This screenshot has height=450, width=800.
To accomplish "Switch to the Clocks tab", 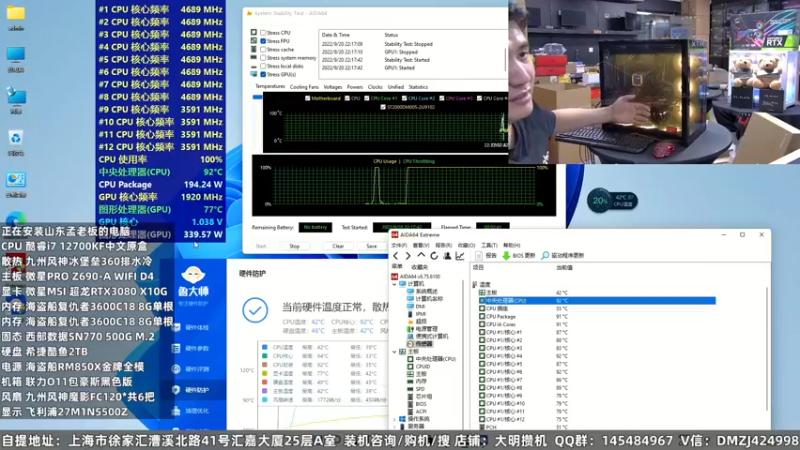I will (x=375, y=87).
